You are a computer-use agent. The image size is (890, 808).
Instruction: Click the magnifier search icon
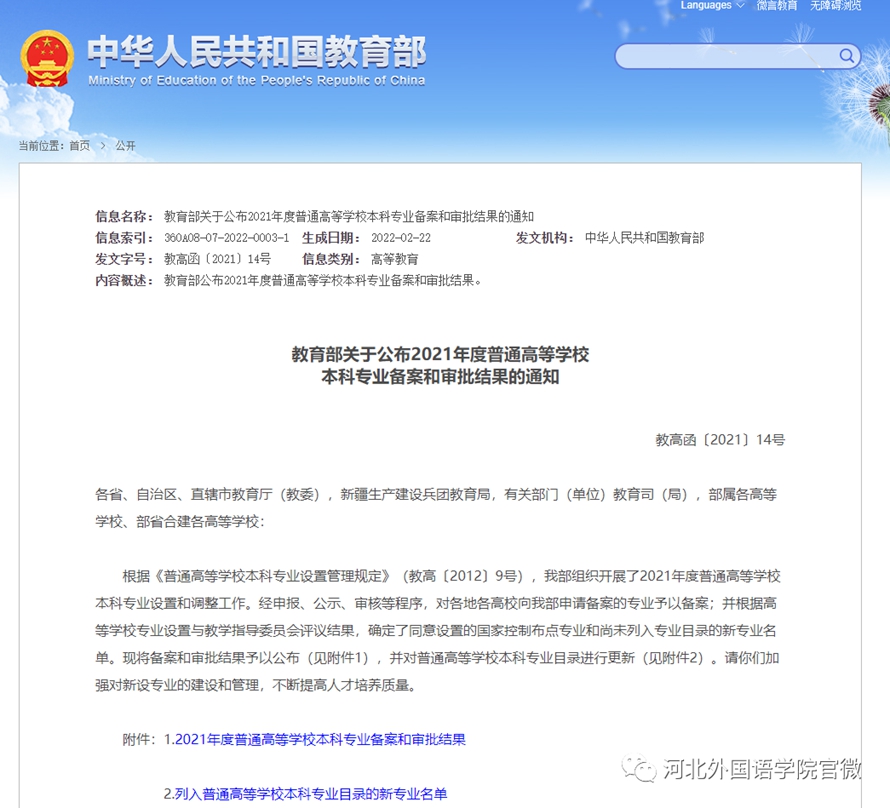pos(846,56)
